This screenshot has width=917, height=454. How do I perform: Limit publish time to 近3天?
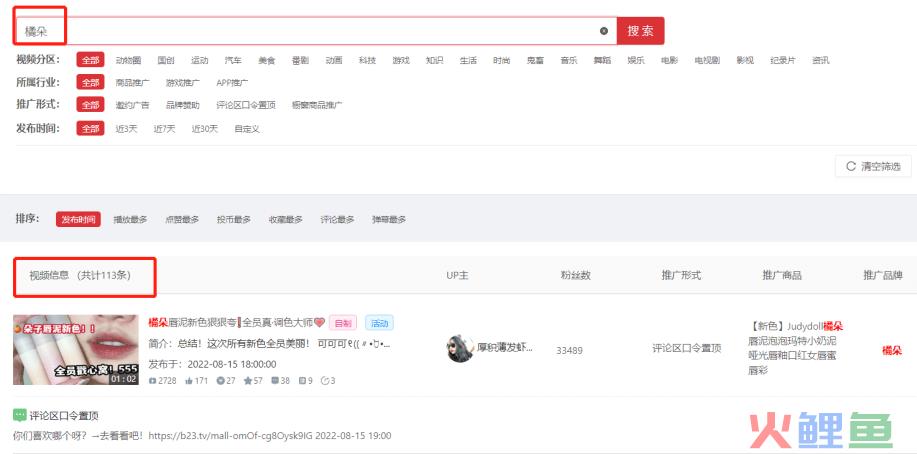pyautogui.click(x=126, y=129)
